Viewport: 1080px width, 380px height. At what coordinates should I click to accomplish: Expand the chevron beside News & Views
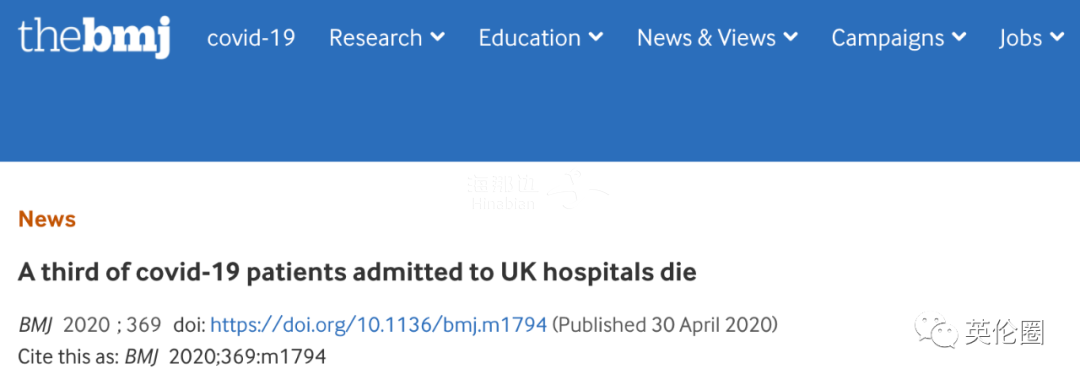791,38
